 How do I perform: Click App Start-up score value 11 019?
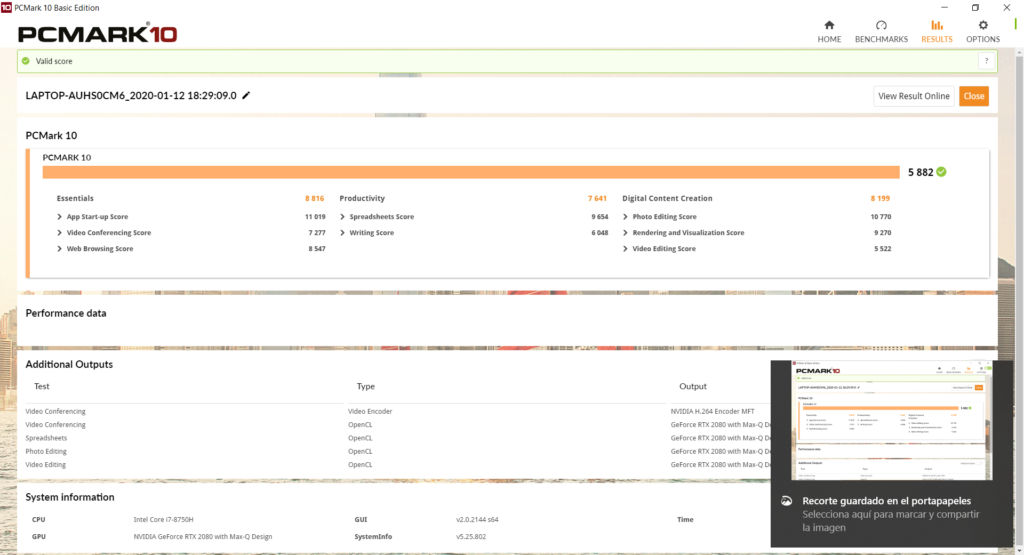tap(315, 217)
